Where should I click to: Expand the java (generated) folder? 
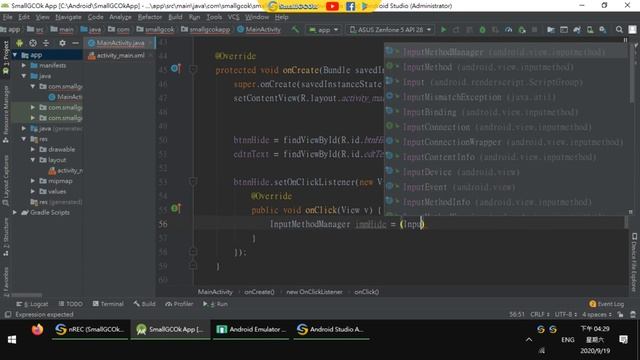(24, 128)
